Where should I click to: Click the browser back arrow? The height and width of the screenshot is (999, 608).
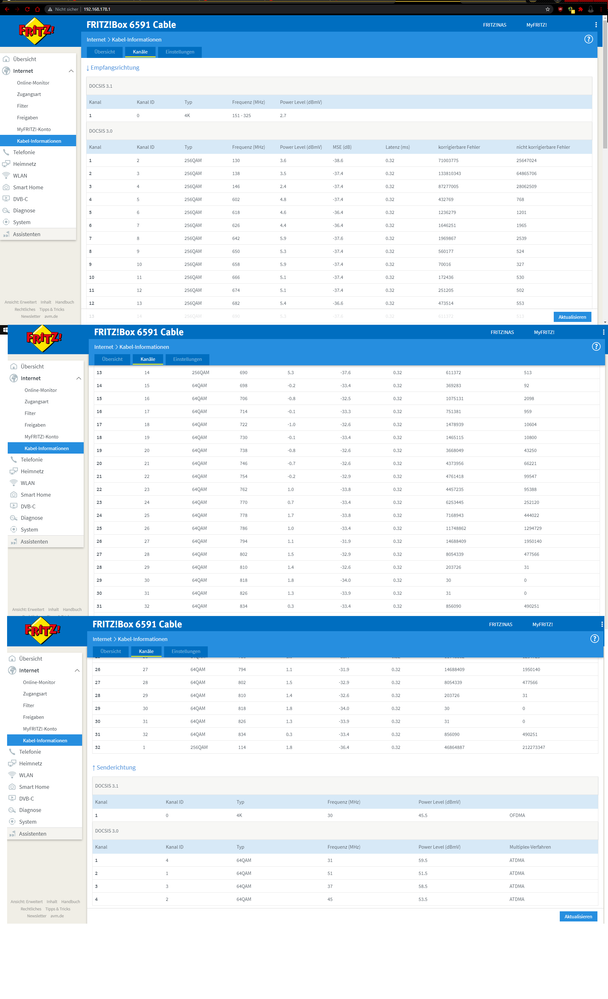pos(6,9)
